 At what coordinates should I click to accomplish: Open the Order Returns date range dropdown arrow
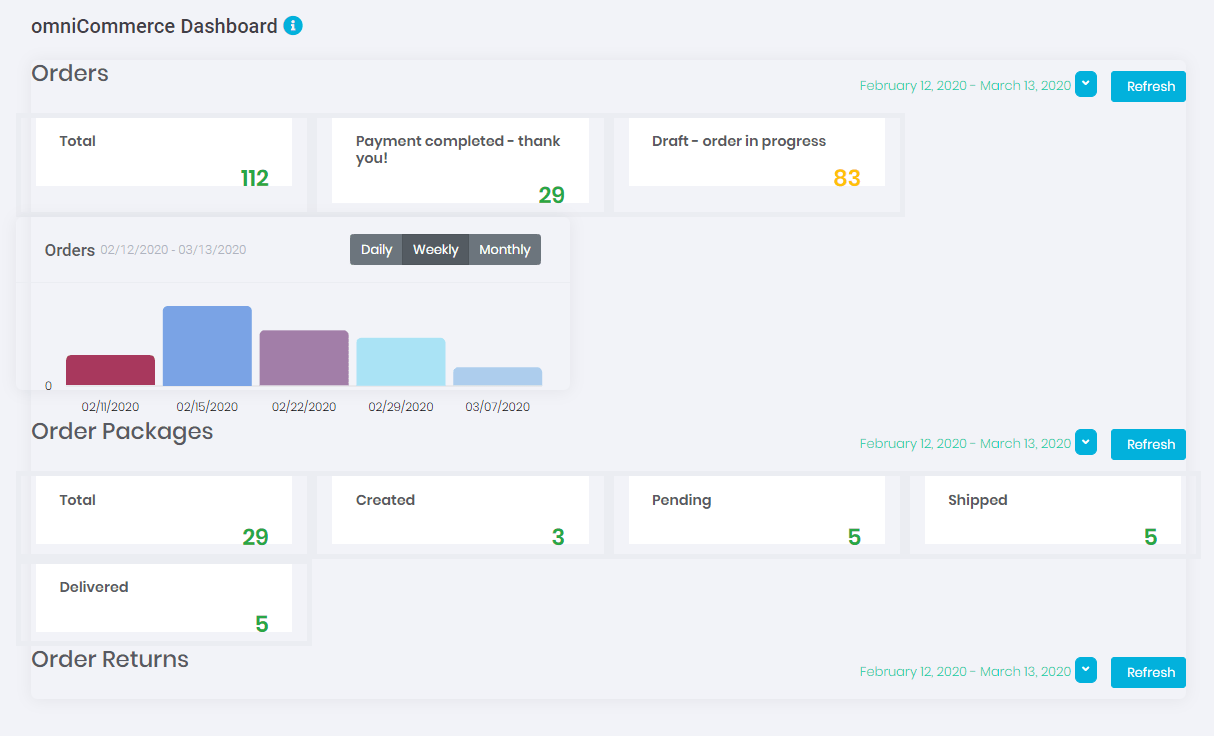[1086, 670]
